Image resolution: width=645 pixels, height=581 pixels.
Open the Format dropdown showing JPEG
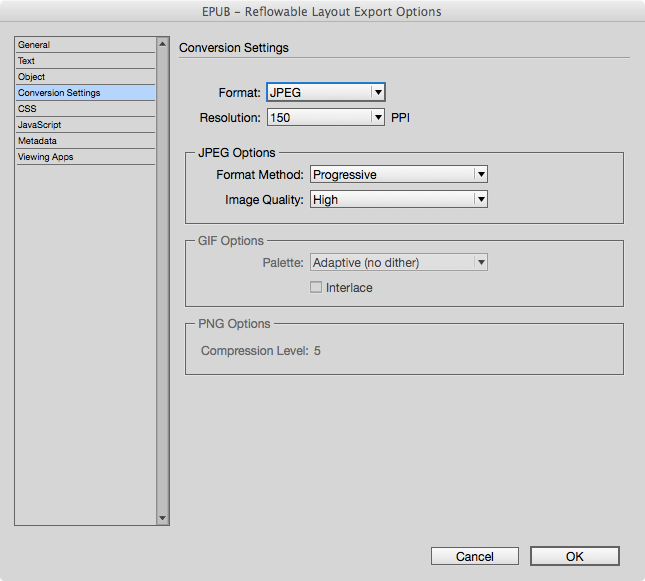coord(326,92)
